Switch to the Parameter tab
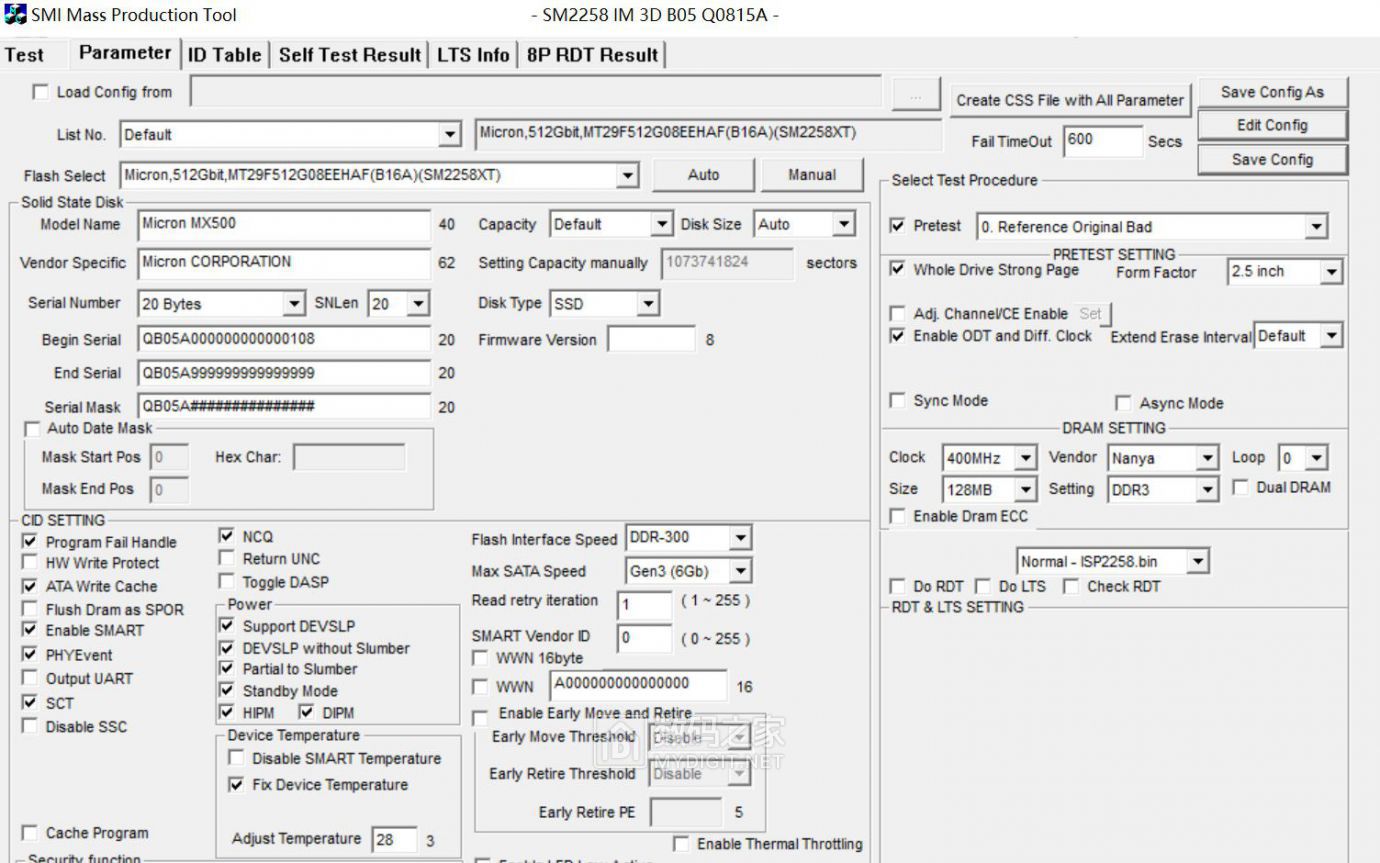The width and height of the screenshot is (1380, 863). pyautogui.click(x=125, y=53)
